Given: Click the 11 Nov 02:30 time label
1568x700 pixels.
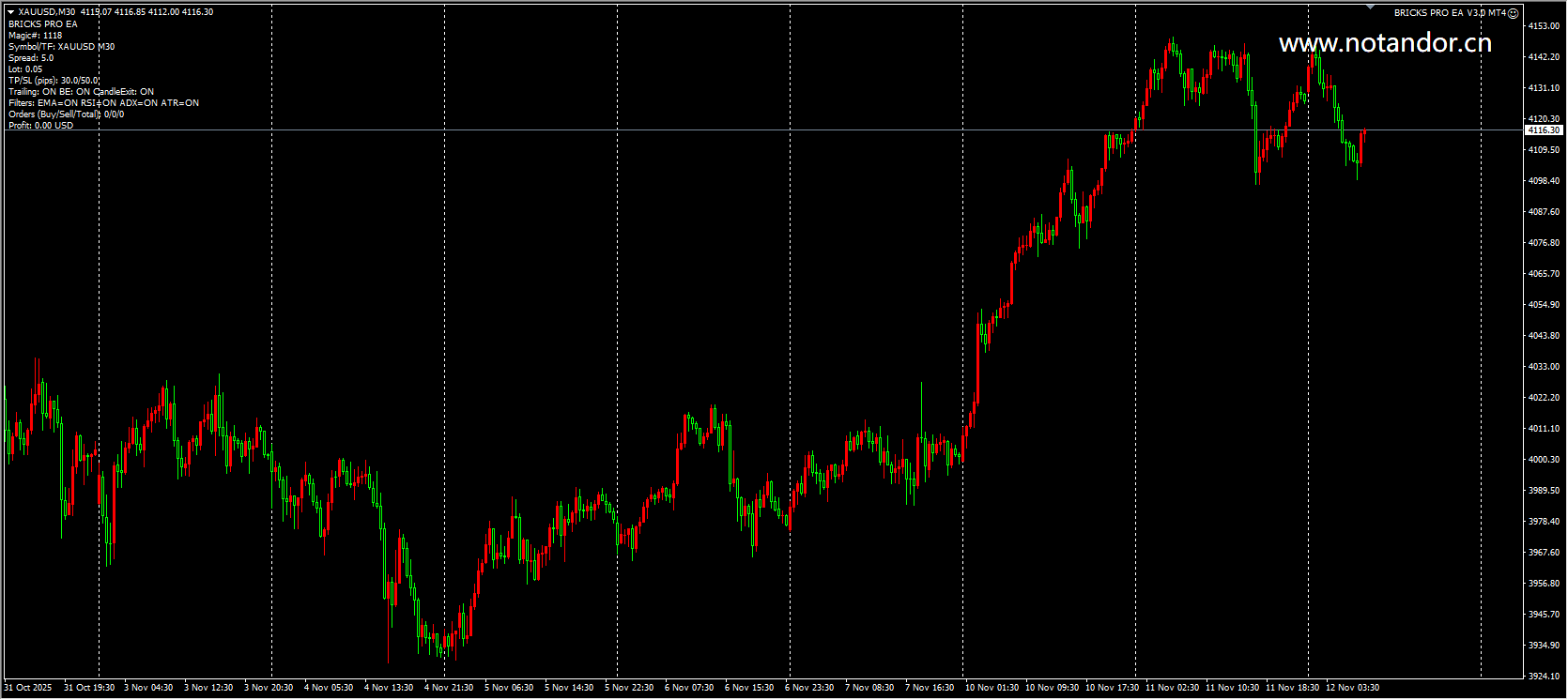Looking at the screenshot, I should pyautogui.click(x=1172, y=688).
